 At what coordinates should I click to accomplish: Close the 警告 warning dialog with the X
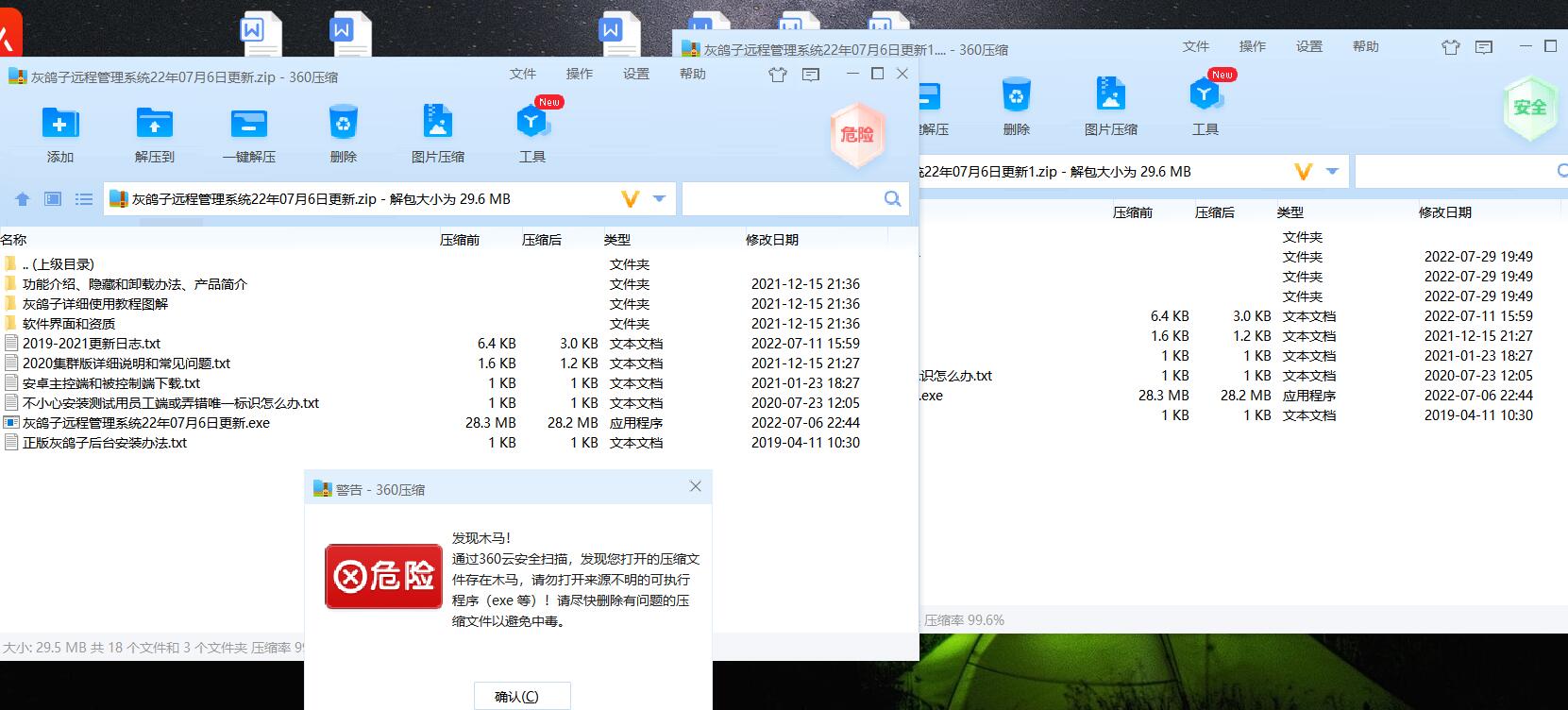pyautogui.click(x=695, y=486)
